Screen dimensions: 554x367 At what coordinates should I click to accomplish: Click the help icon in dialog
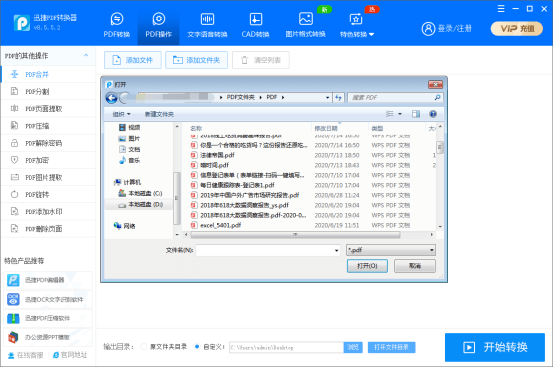[x=433, y=114]
